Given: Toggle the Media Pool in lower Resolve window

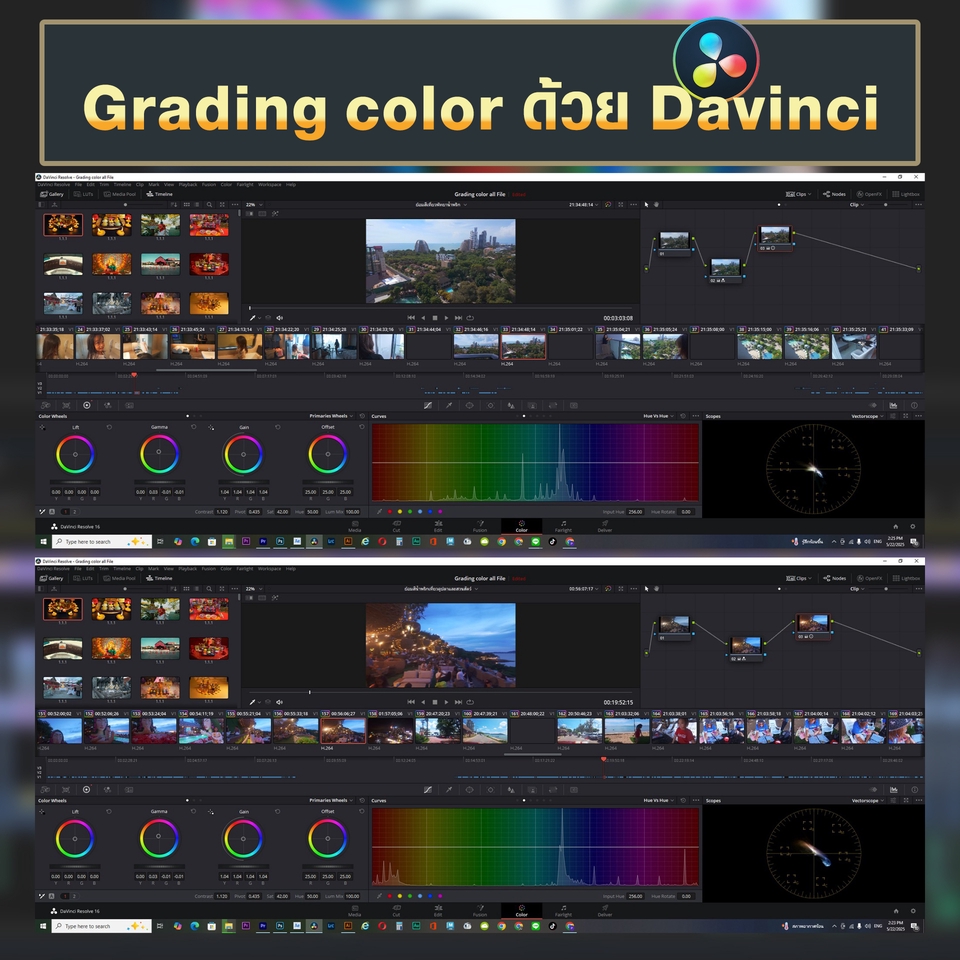Looking at the screenshot, I should pyautogui.click(x=119, y=578).
